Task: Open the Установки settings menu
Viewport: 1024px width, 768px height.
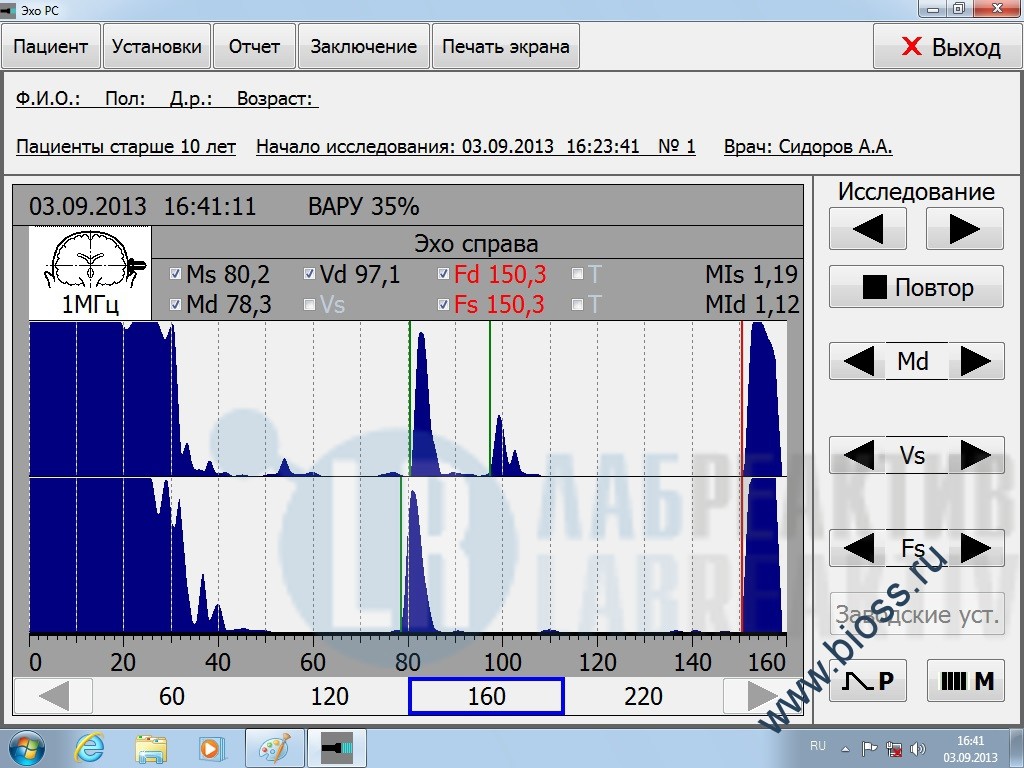Action: (x=157, y=47)
